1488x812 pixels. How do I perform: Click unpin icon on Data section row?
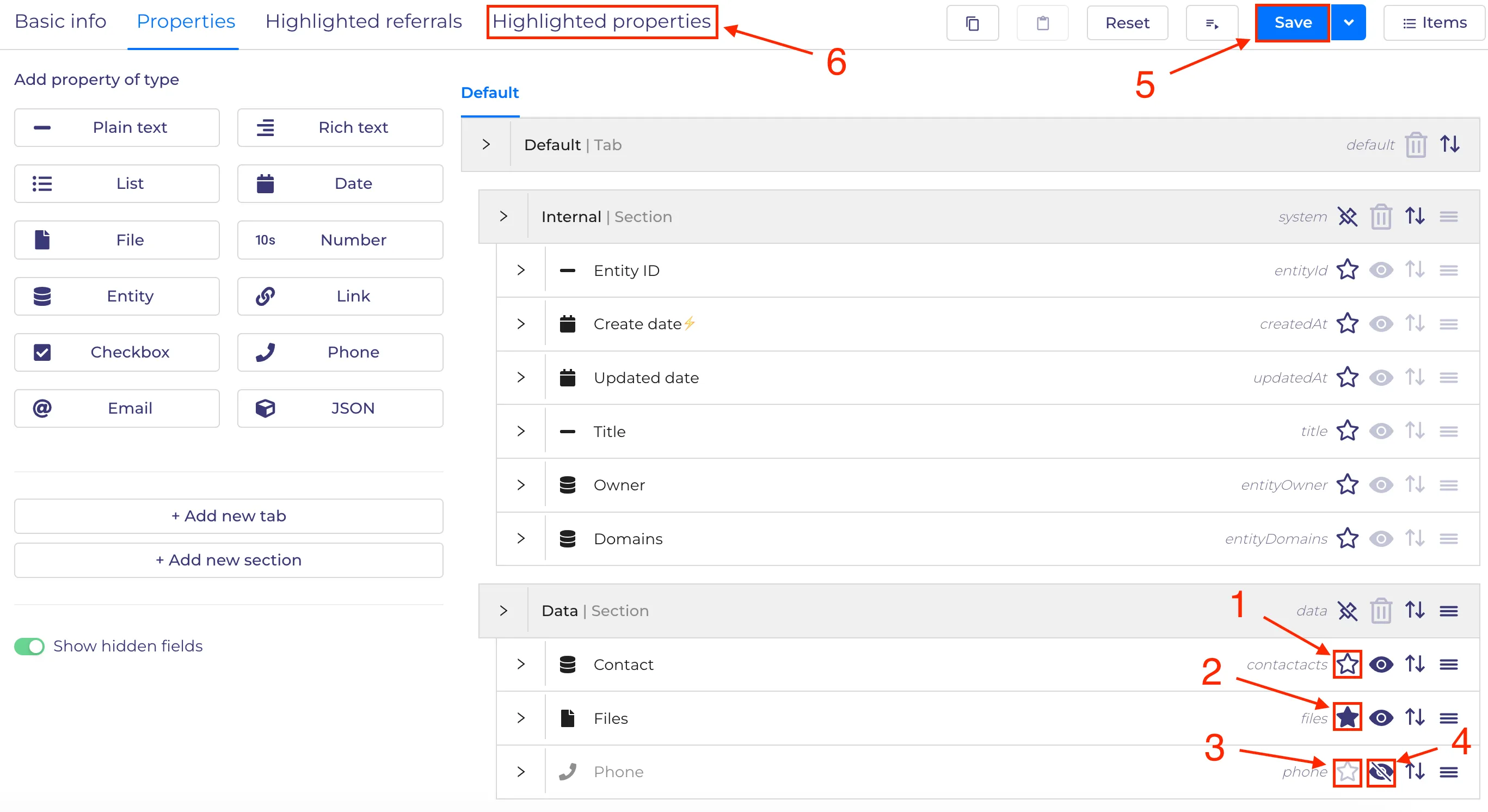click(1348, 611)
